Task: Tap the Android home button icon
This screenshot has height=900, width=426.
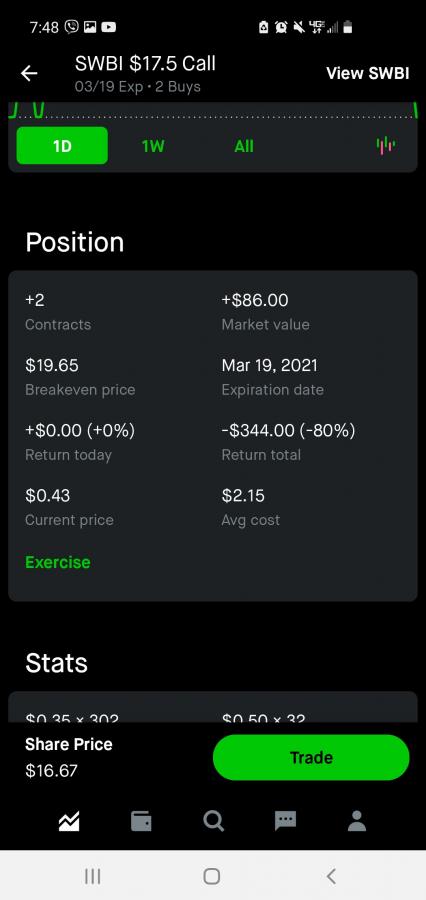Action: (212, 876)
